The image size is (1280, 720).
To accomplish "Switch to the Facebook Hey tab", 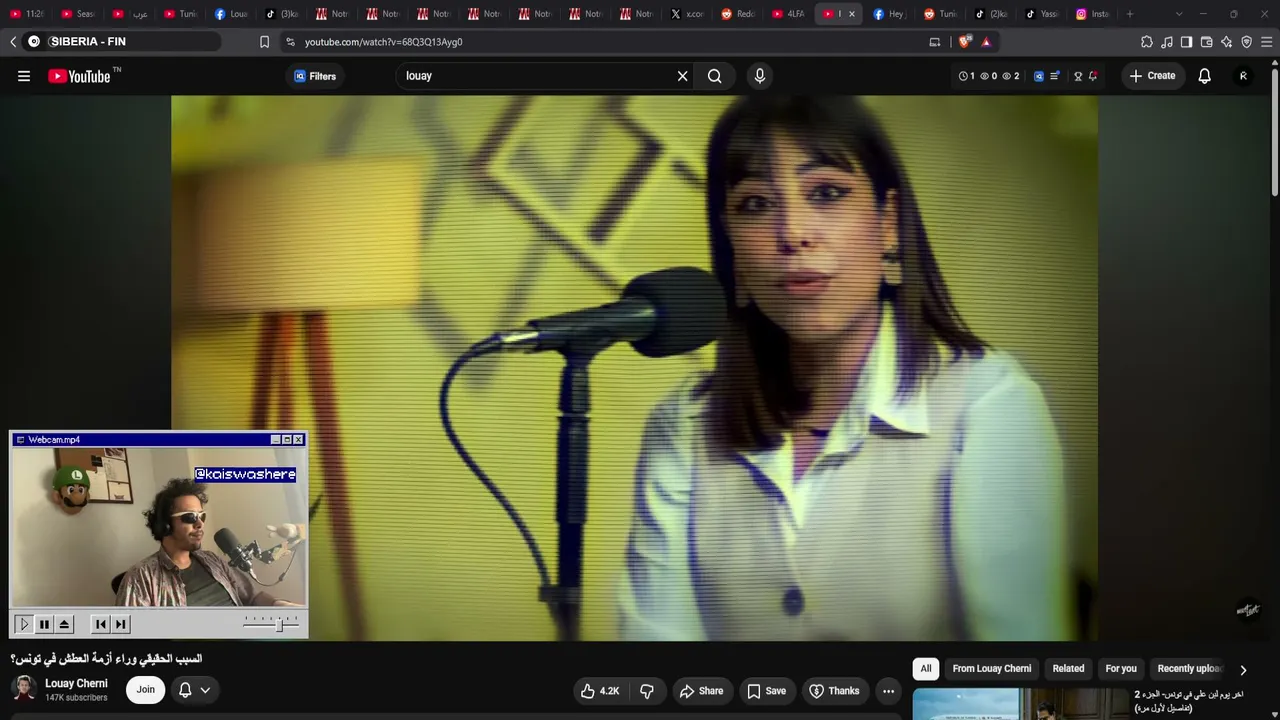I will coord(889,14).
